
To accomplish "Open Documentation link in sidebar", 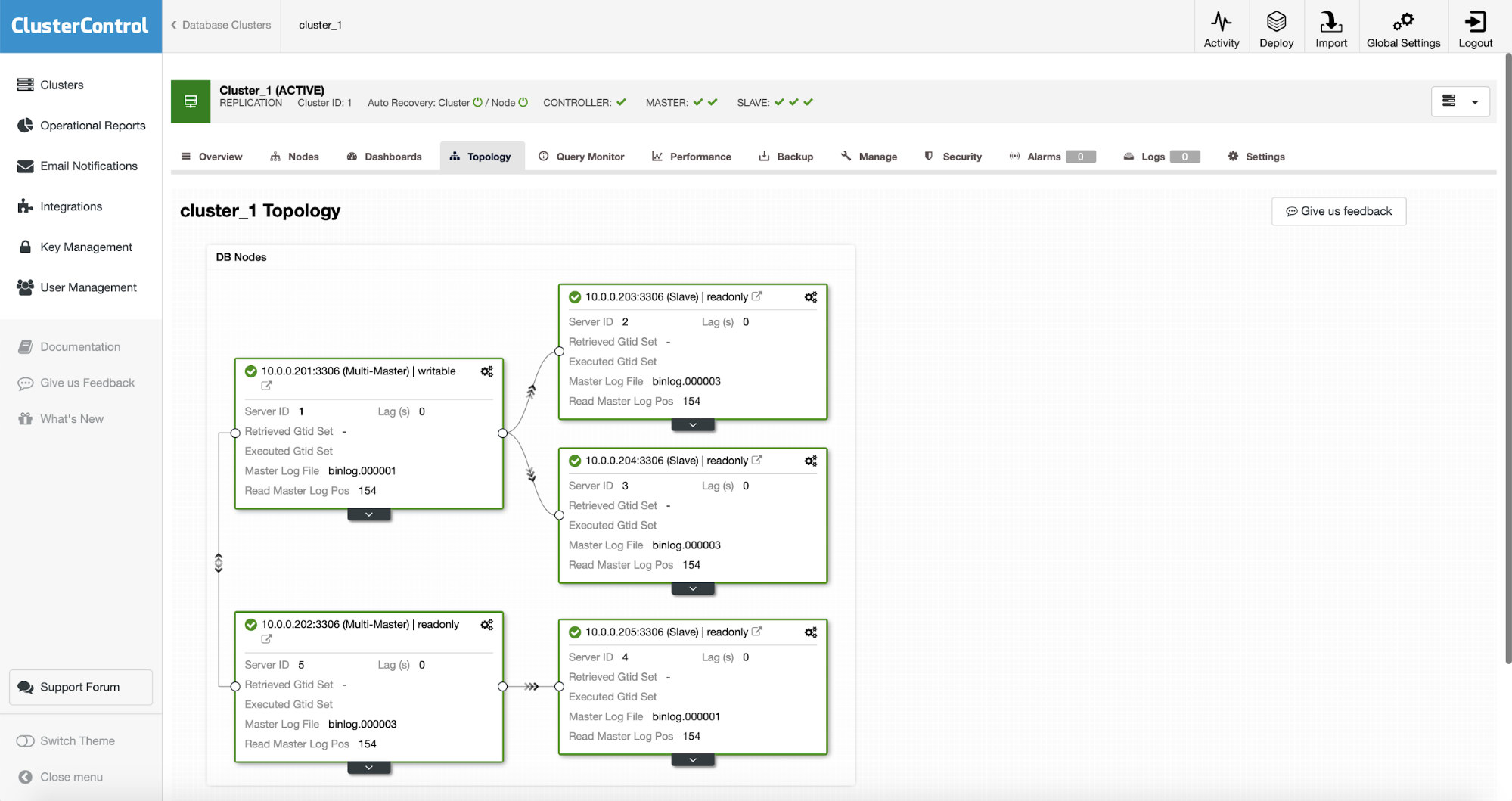I will tap(69, 347).
